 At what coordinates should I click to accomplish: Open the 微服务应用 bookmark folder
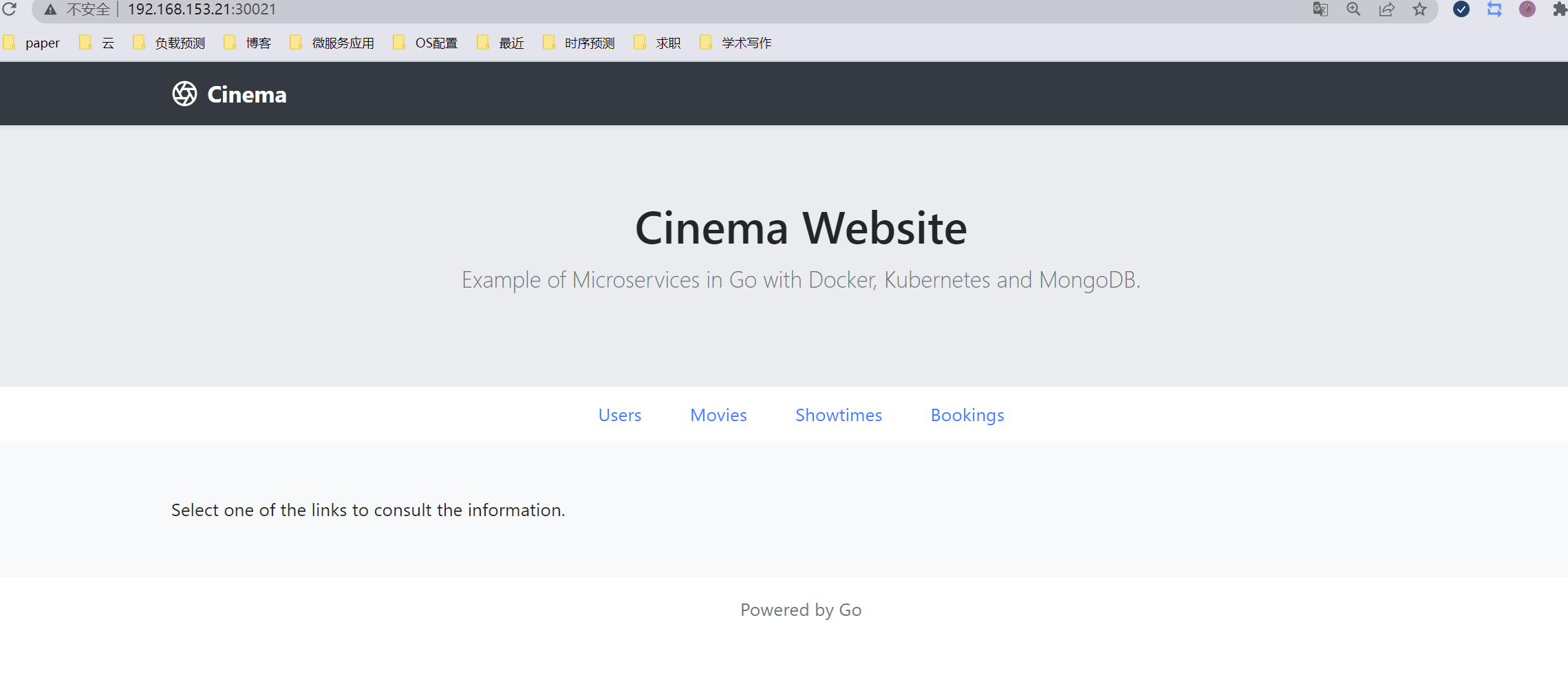(332, 43)
